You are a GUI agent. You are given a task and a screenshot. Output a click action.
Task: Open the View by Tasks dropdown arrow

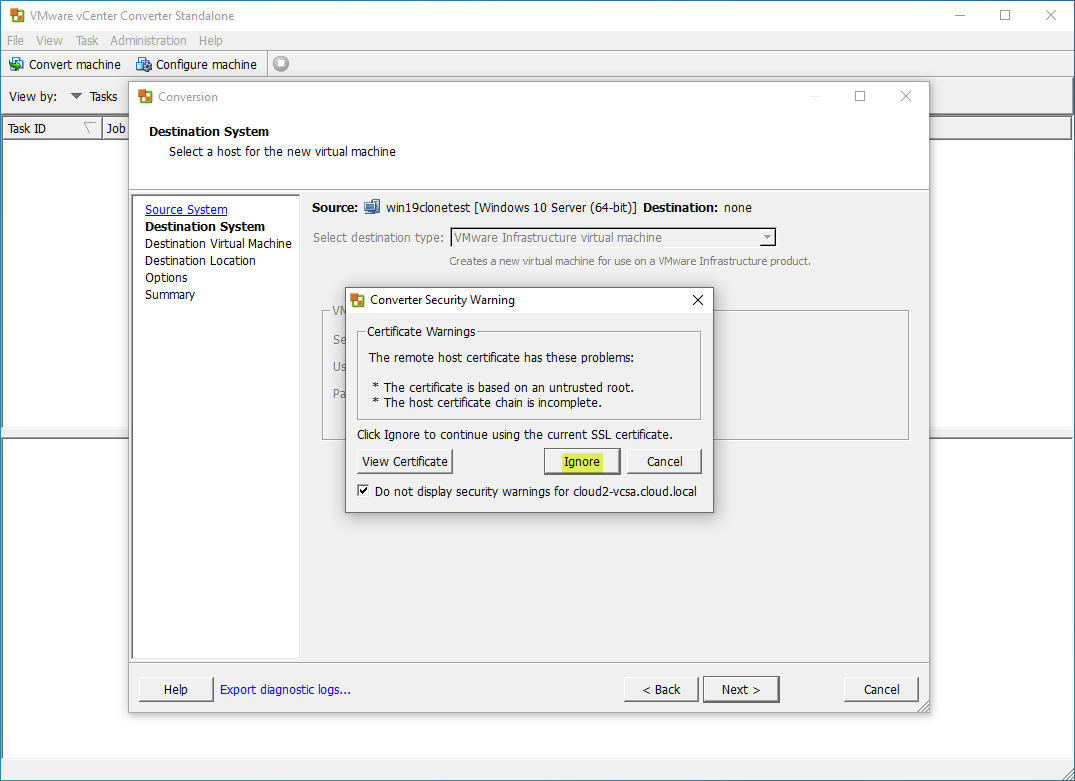[x=76, y=96]
